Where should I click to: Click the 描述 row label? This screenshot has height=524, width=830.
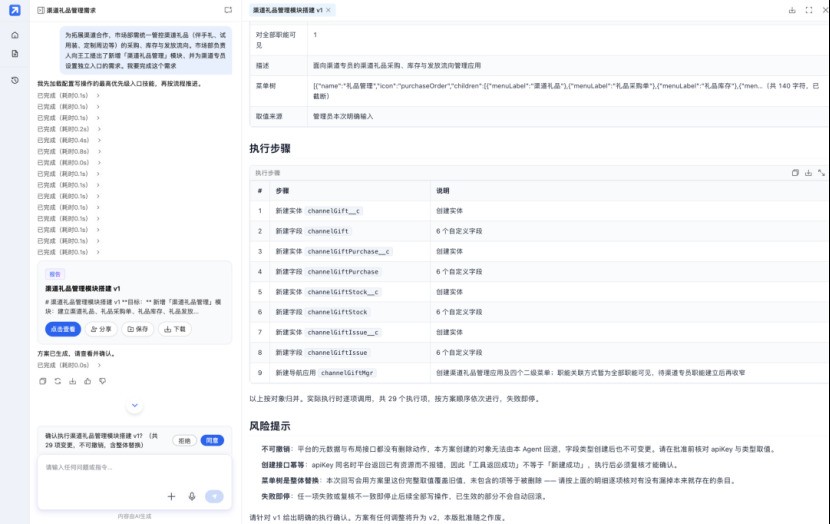[263, 66]
